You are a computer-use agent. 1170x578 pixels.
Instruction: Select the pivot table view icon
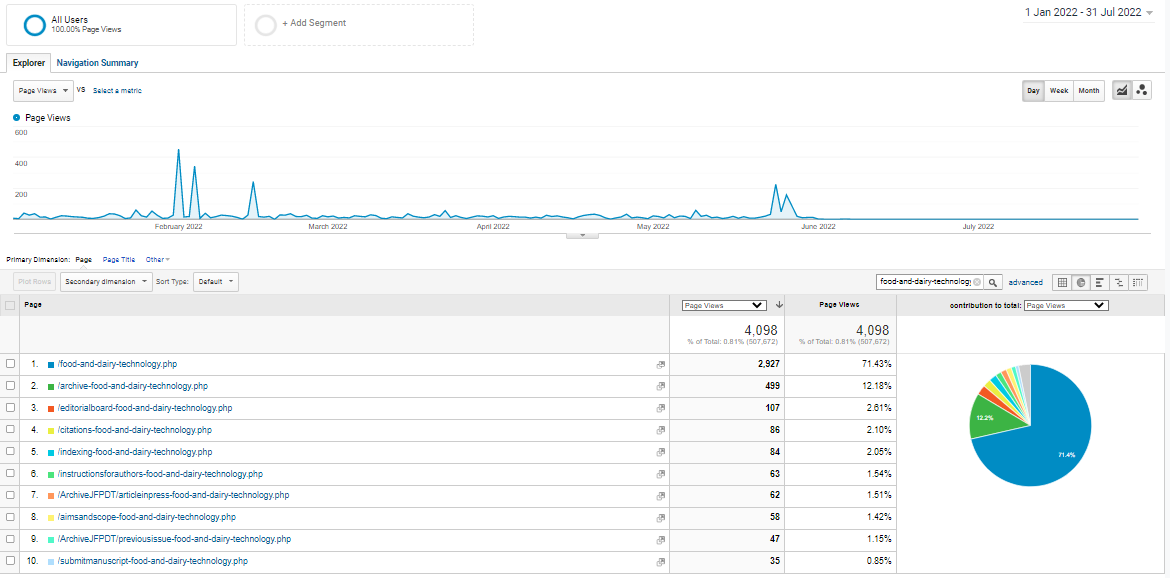point(1138,283)
